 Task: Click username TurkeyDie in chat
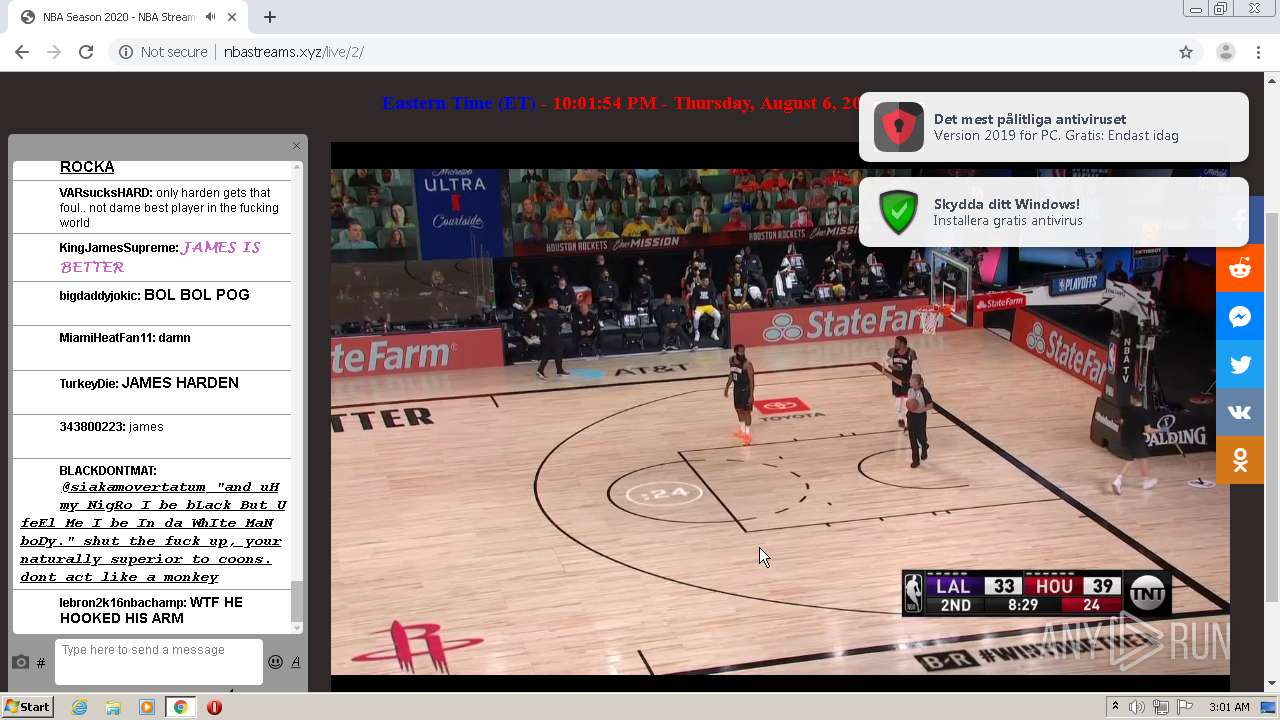click(88, 384)
